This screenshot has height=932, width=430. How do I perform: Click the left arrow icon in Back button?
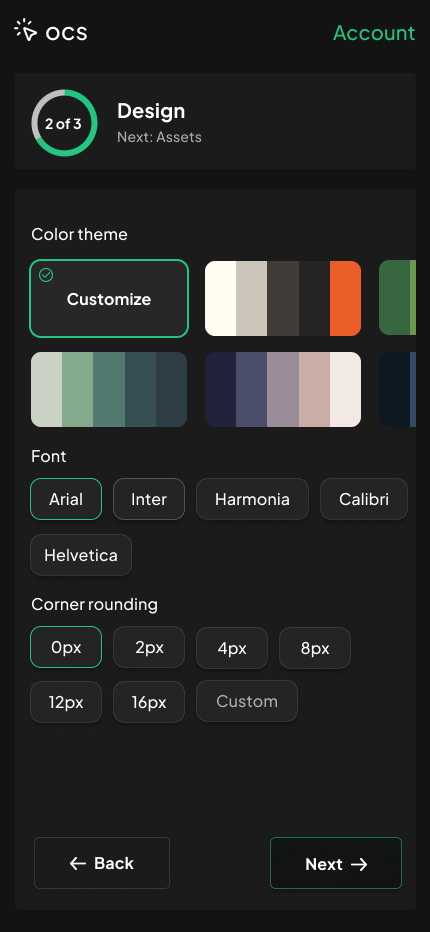click(x=78, y=863)
